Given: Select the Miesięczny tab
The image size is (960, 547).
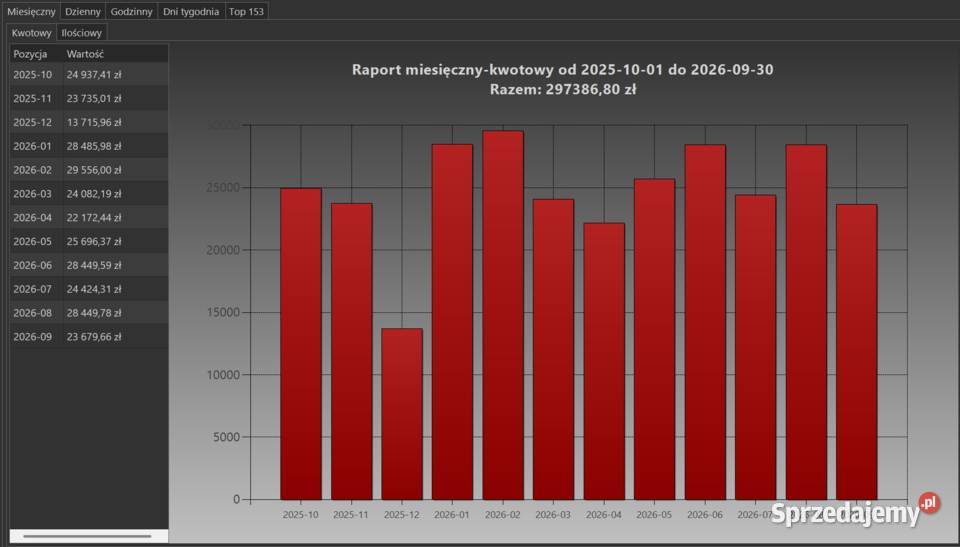Looking at the screenshot, I should pos(31,12).
